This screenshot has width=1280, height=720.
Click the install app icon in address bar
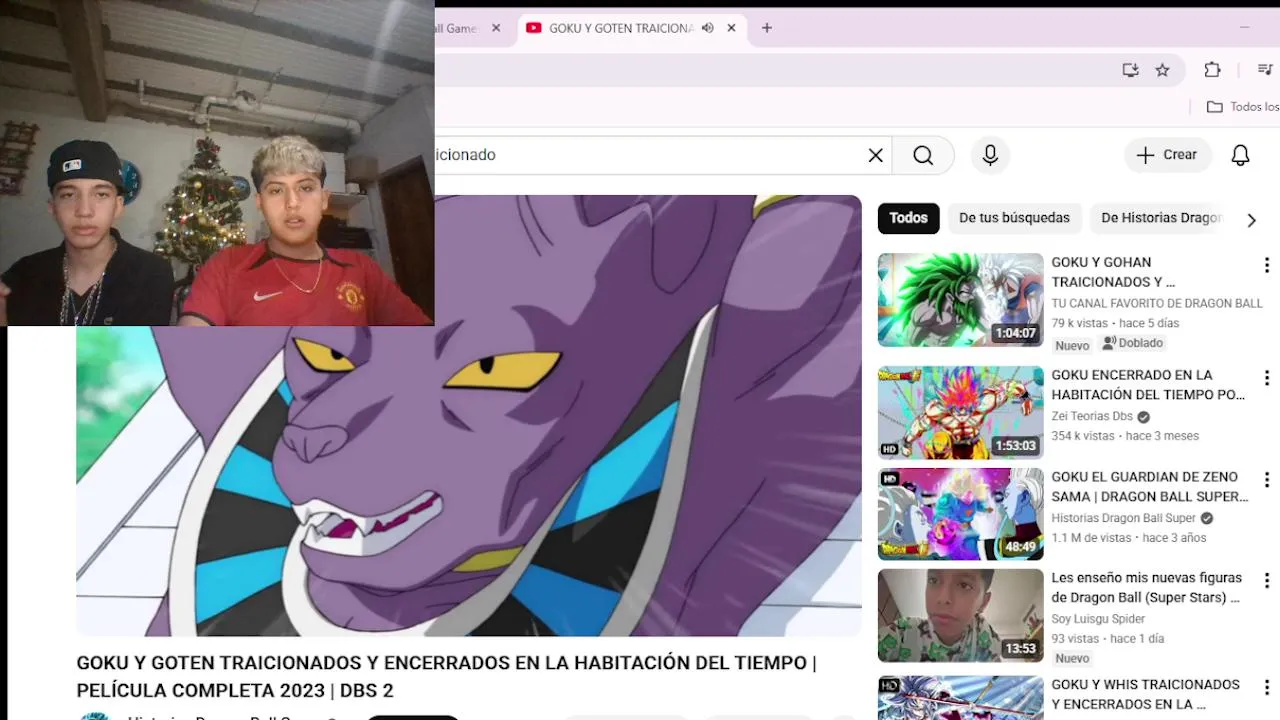tap(1130, 70)
